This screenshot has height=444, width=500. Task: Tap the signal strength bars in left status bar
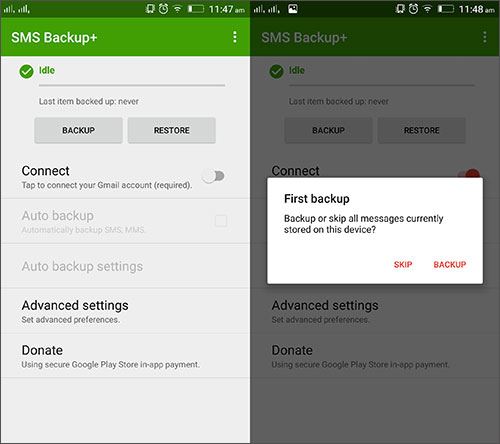pyautogui.click(x=17, y=9)
